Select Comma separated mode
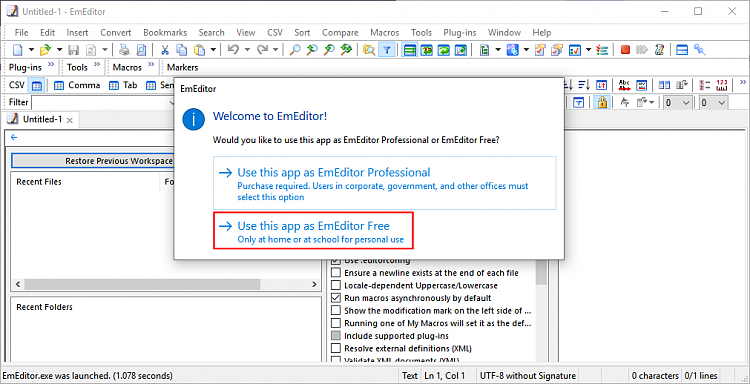Image resolution: width=750 pixels, height=384 pixels. coord(77,86)
